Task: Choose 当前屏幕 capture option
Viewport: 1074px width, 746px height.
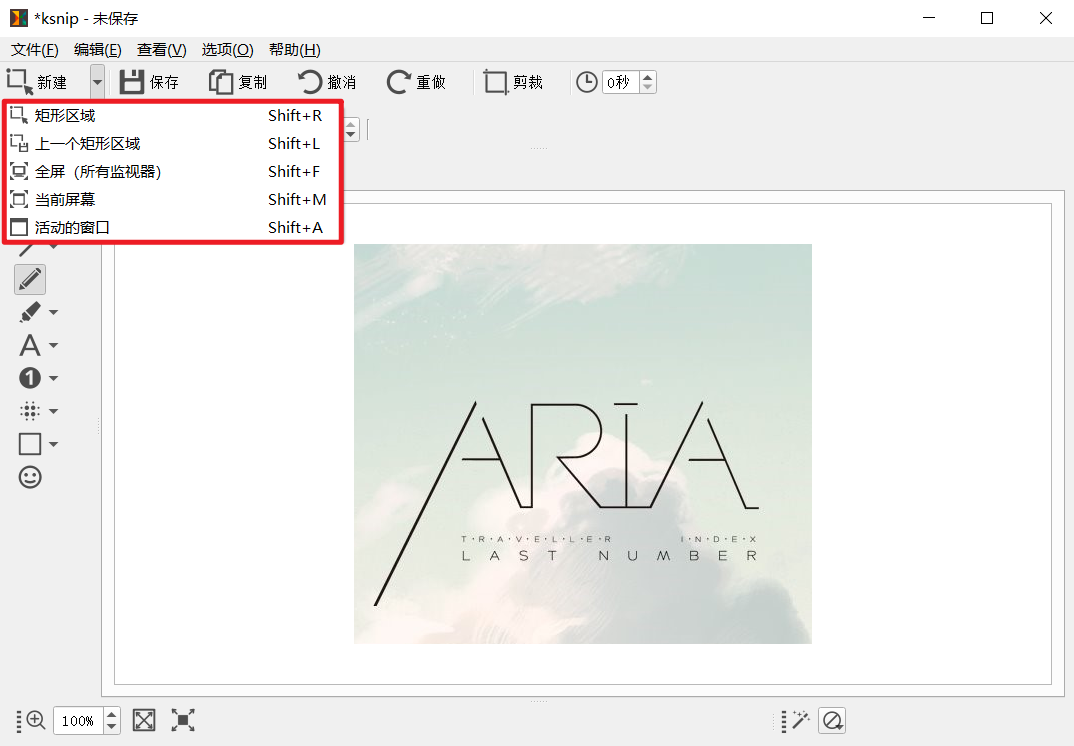Action: pyautogui.click(x=173, y=200)
